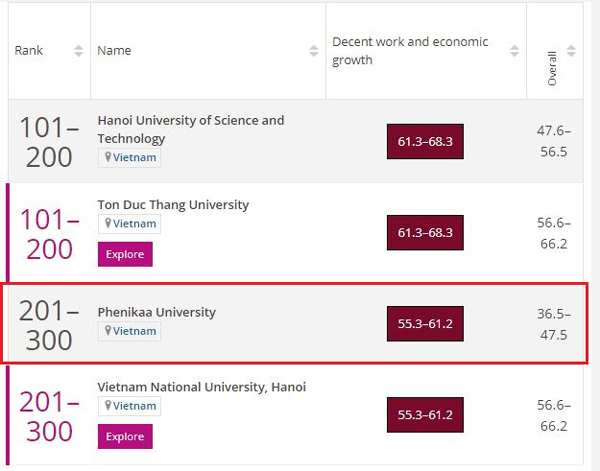Click Vietnam tag under Phenikaa University
Image resolution: width=600 pixels, height=471 pixels.
[x=134, y=331]
